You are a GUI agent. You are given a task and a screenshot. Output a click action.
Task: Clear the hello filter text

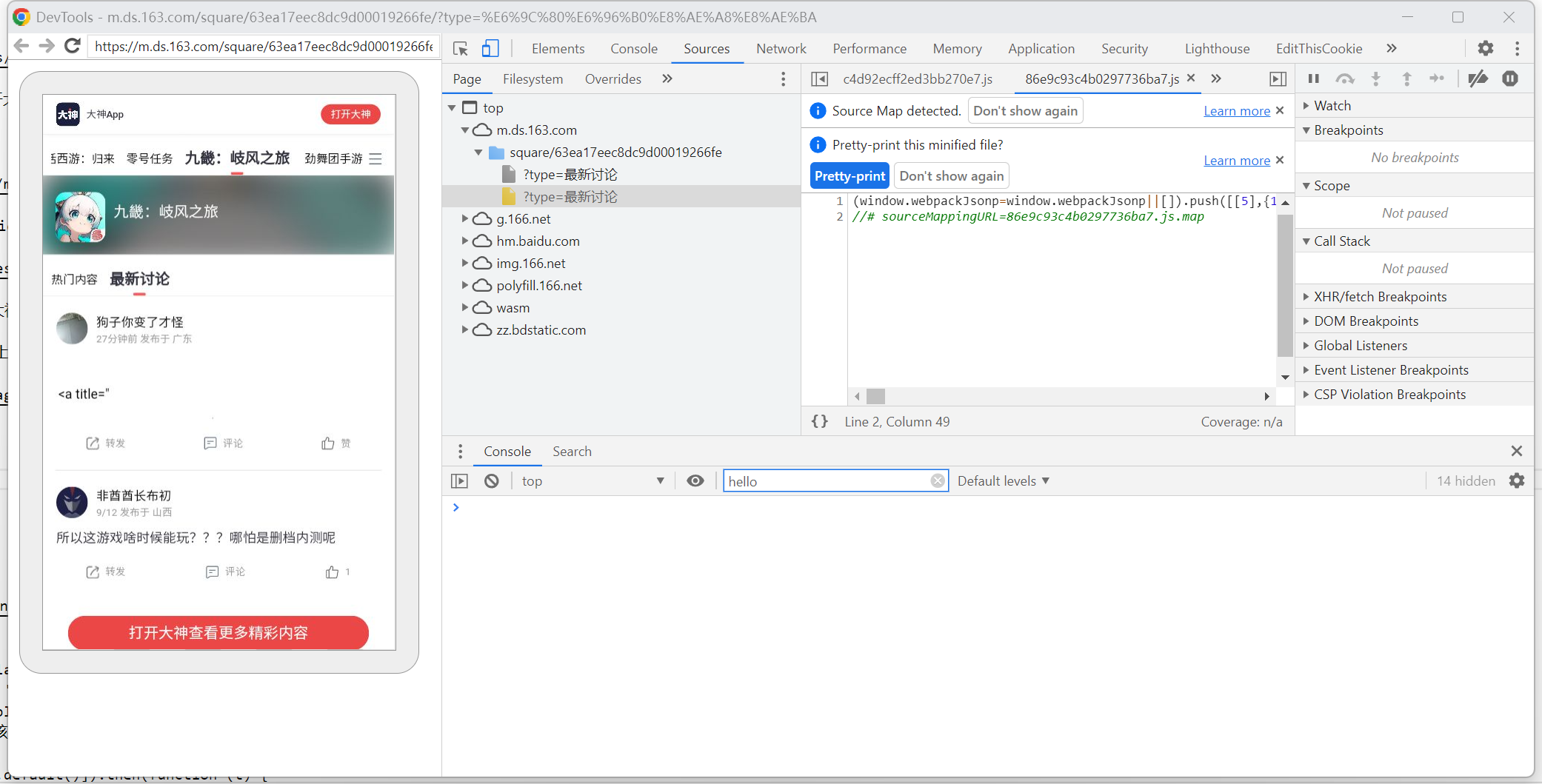tap(938, 481)
